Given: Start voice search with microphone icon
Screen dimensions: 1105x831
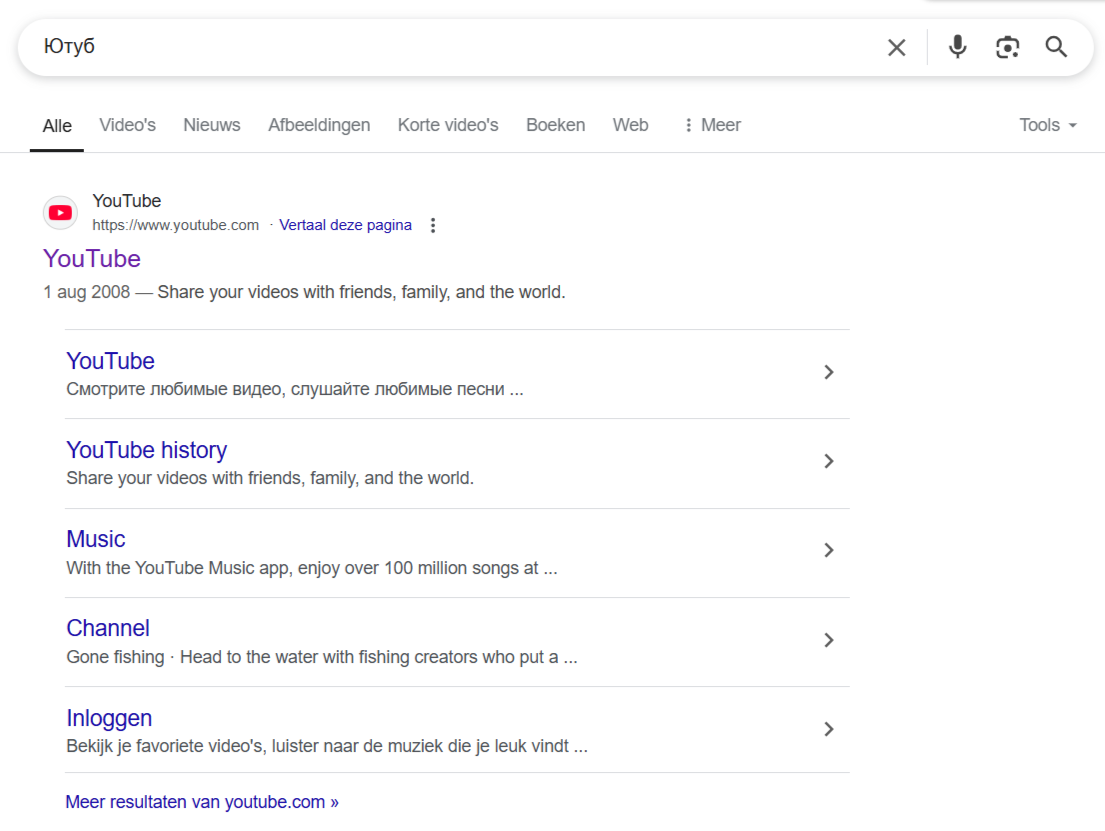Looking at the screenshot, I should point(957,47).
